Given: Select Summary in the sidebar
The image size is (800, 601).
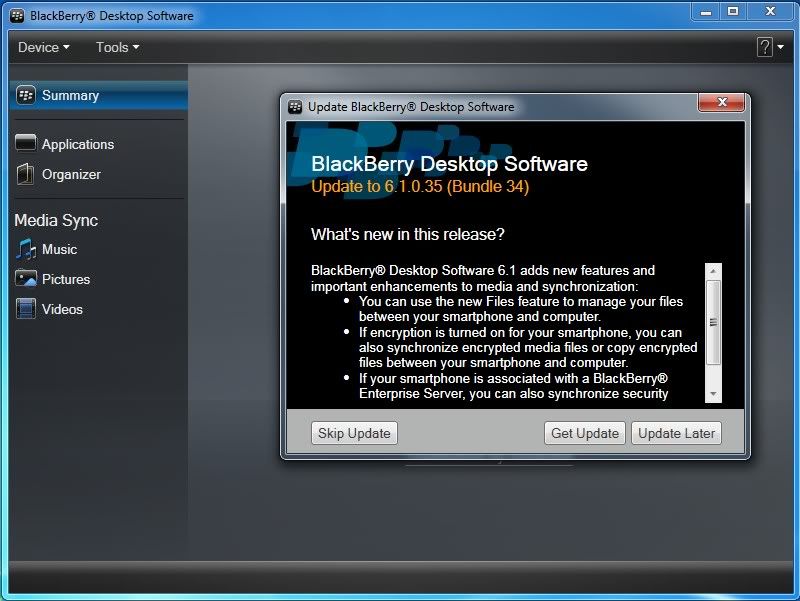Looking at the screenshot, I should pos(98,95).
